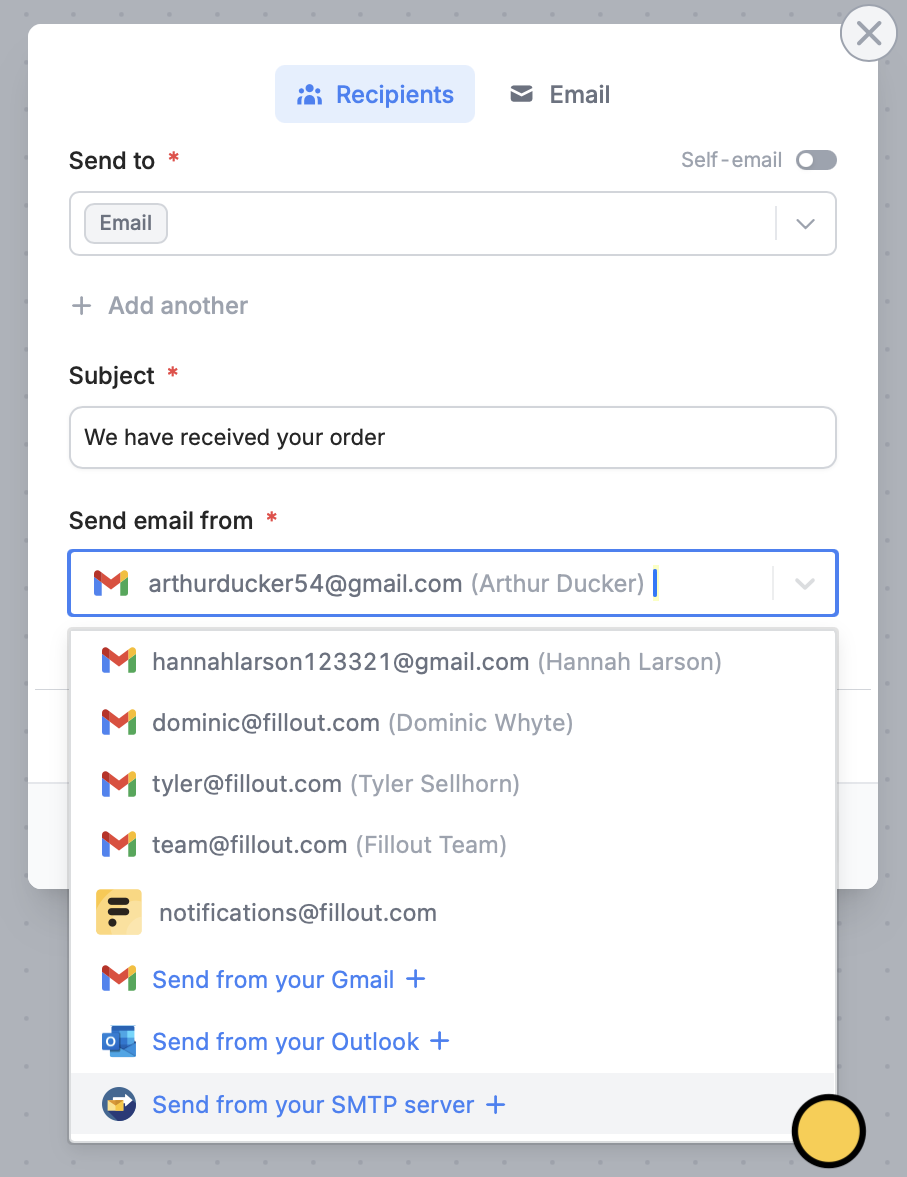This screenshot has width=907, height=1177.
Task: Click the Gmail icon beside hannahlarson123321@gmail.com
Action: coord(119,661)
